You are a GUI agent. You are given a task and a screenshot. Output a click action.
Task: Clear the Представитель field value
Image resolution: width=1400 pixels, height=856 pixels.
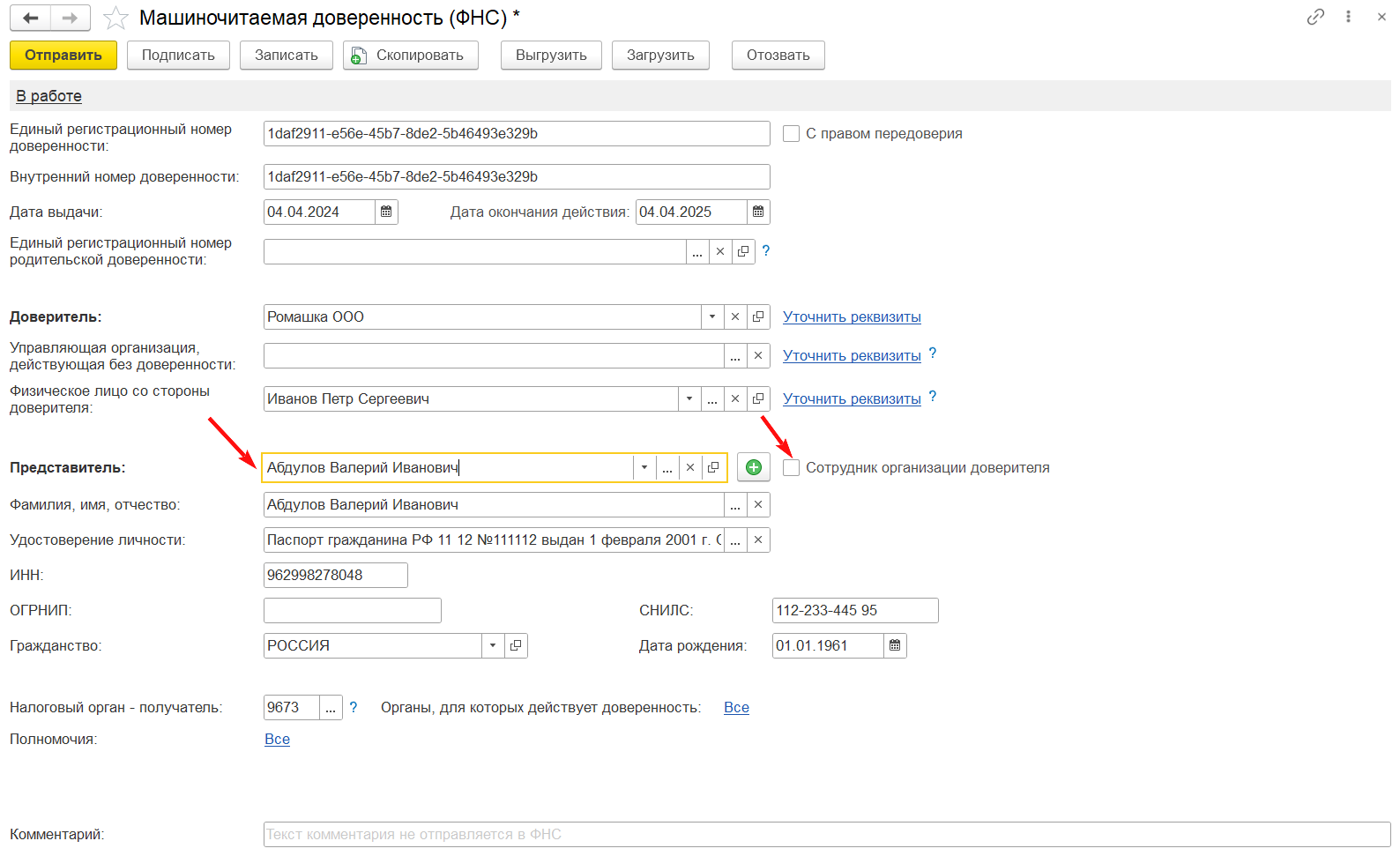pyautogui.click(x=690, y=467)
